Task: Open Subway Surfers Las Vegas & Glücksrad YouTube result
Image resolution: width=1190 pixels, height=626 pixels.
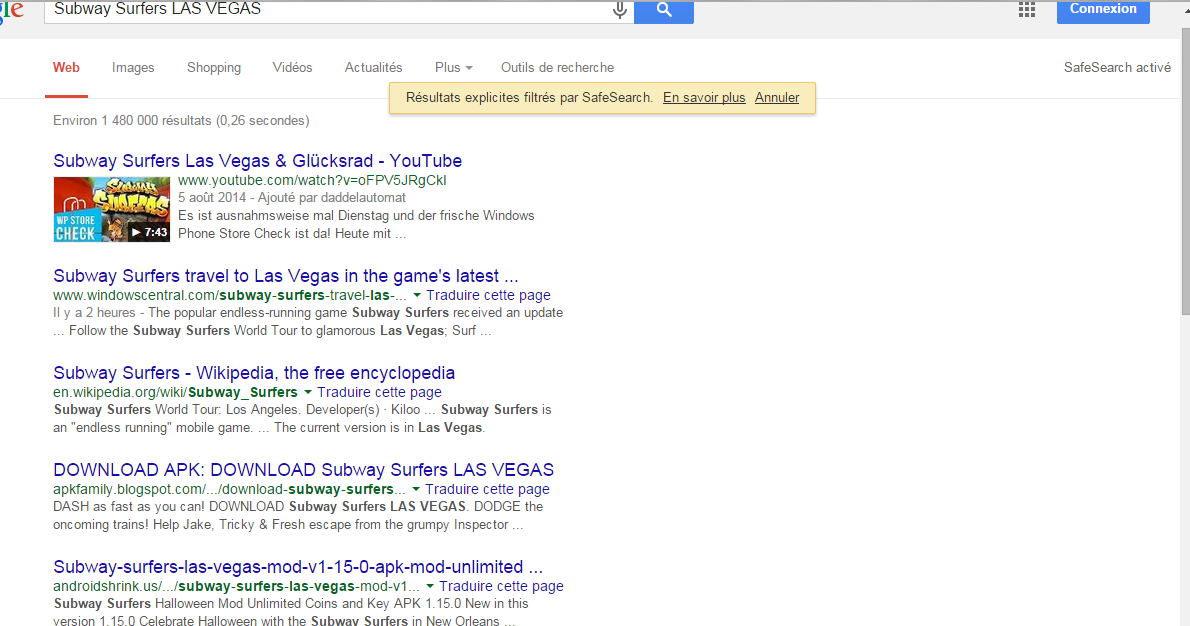Action: click(257, 161)
